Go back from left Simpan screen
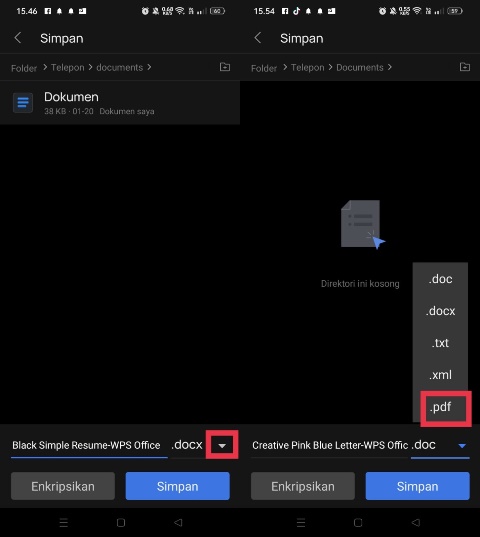480x537 pixels. pyautogui.click(x=18, y=38)
